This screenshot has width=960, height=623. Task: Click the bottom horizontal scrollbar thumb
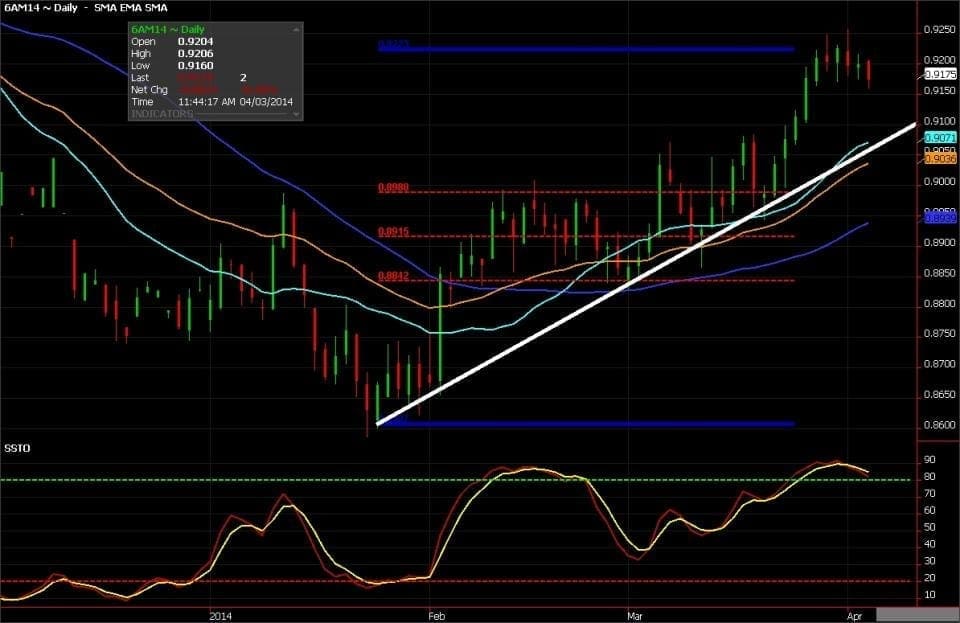click(918, 616)
